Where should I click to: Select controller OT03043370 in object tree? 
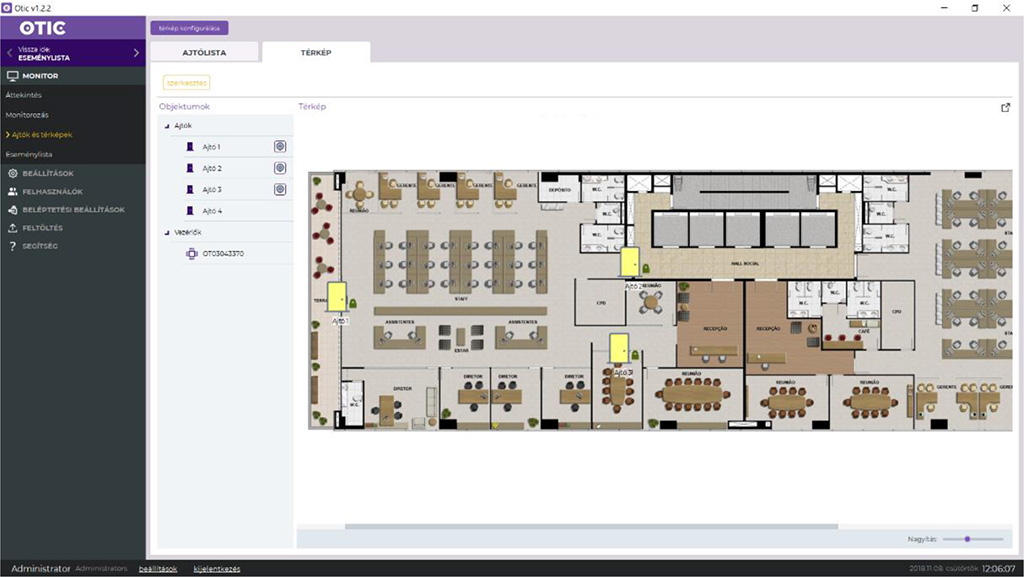(222, 254)
